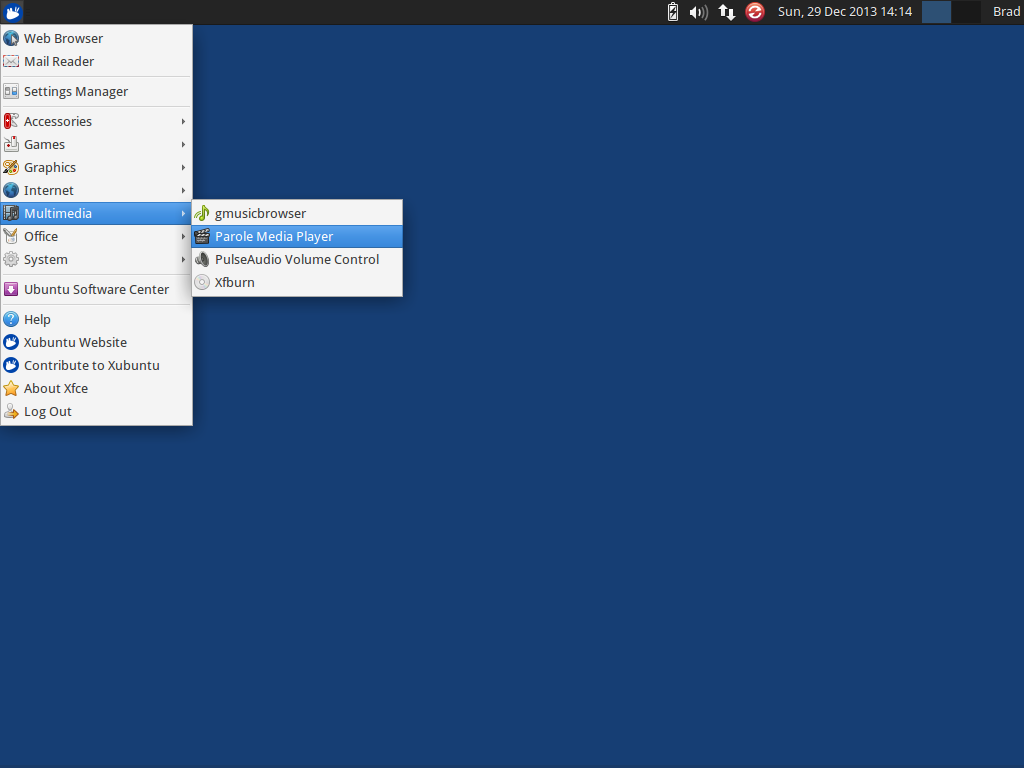The width and height of the screenshot is (1024, 768).
Task: Click the Office pencil-cup icon
Action: point(11,236)
